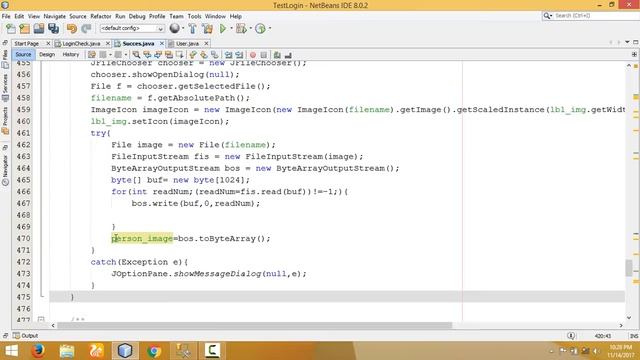
Task: Close the Succes.java tab
Action: [x=162, y=43]
